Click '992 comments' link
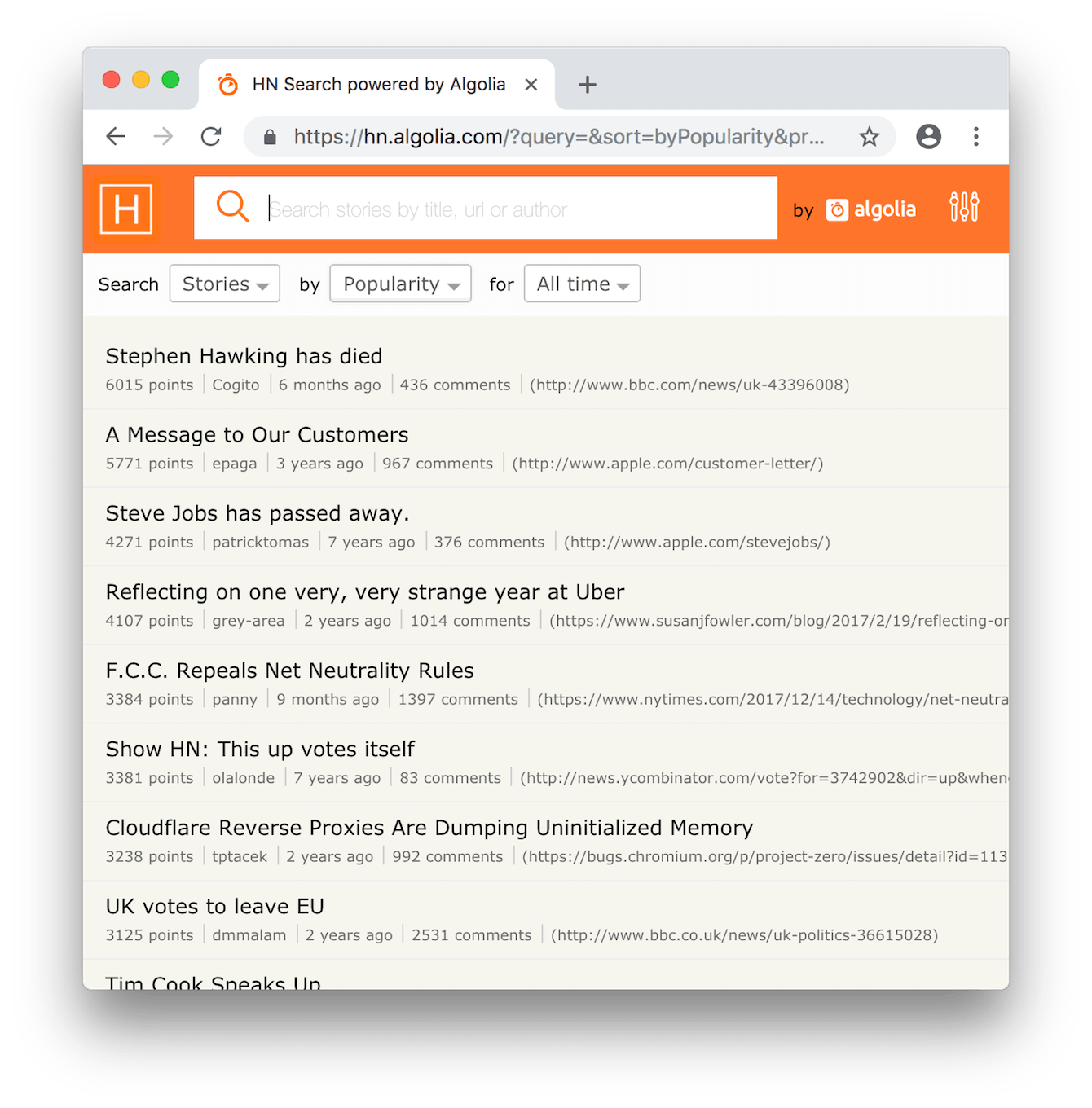This screenshot has width=1092, height=1108. tap(447, 856)
